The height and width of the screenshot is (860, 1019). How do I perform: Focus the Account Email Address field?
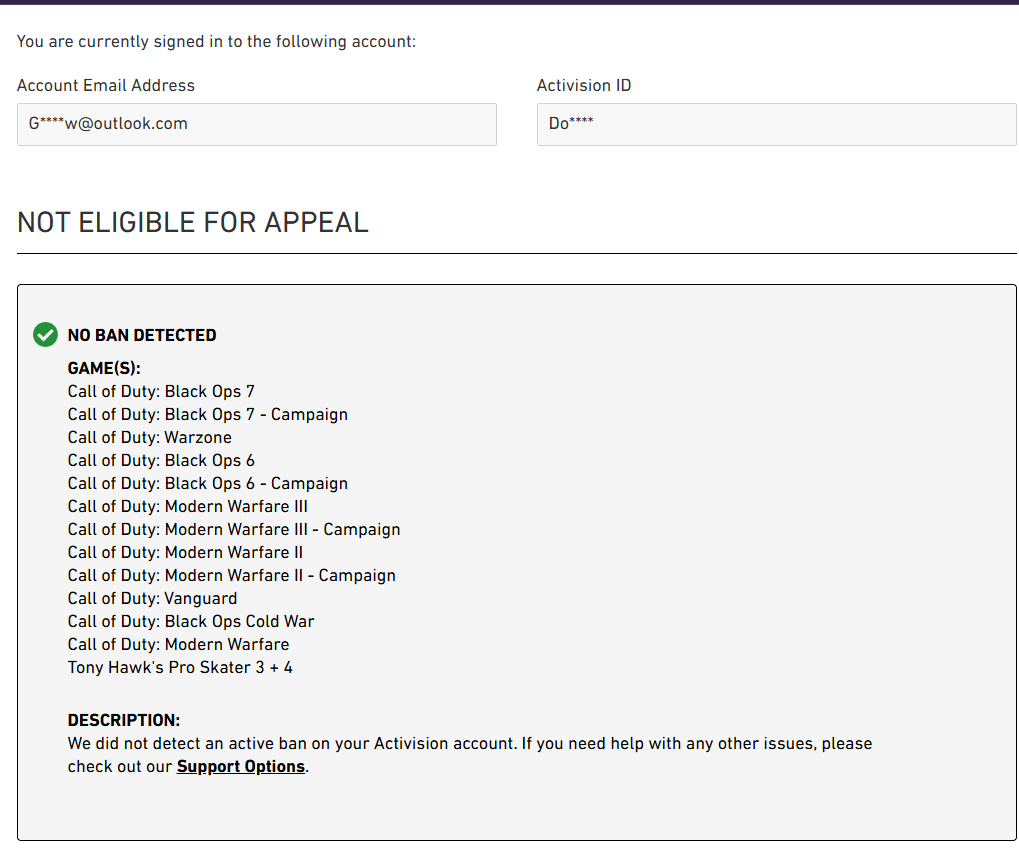257,124
